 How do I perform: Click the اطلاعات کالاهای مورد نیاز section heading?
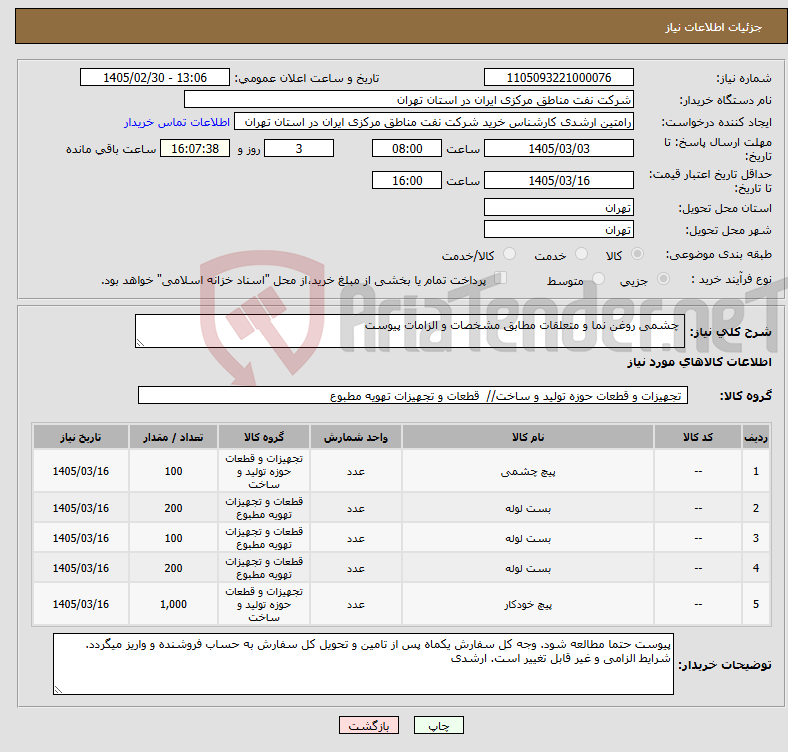point(699,362)
